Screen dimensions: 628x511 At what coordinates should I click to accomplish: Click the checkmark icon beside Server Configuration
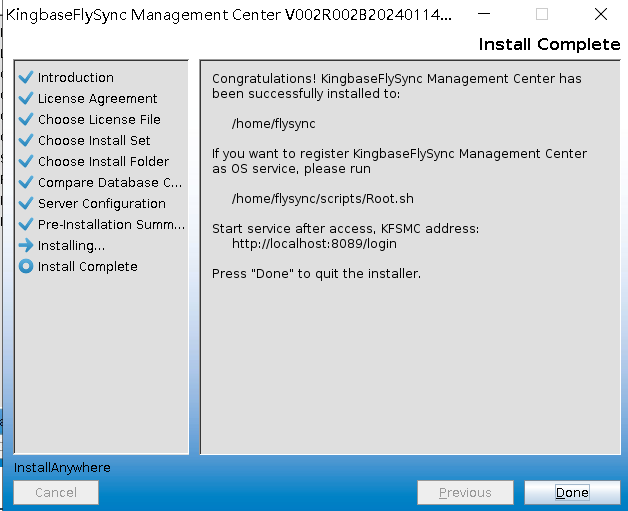pyautogui.click(x=26, y=203)
